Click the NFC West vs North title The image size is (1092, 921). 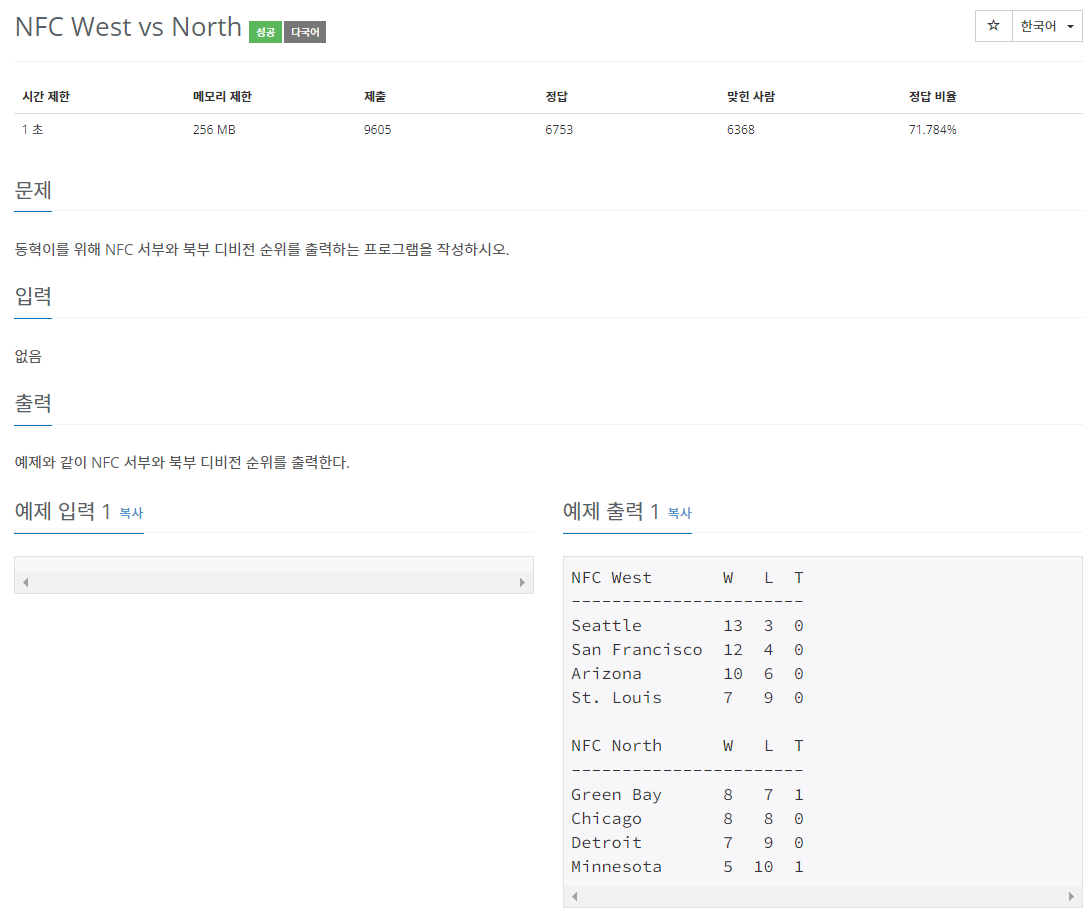pyautogui.click(x=128, y=26)
